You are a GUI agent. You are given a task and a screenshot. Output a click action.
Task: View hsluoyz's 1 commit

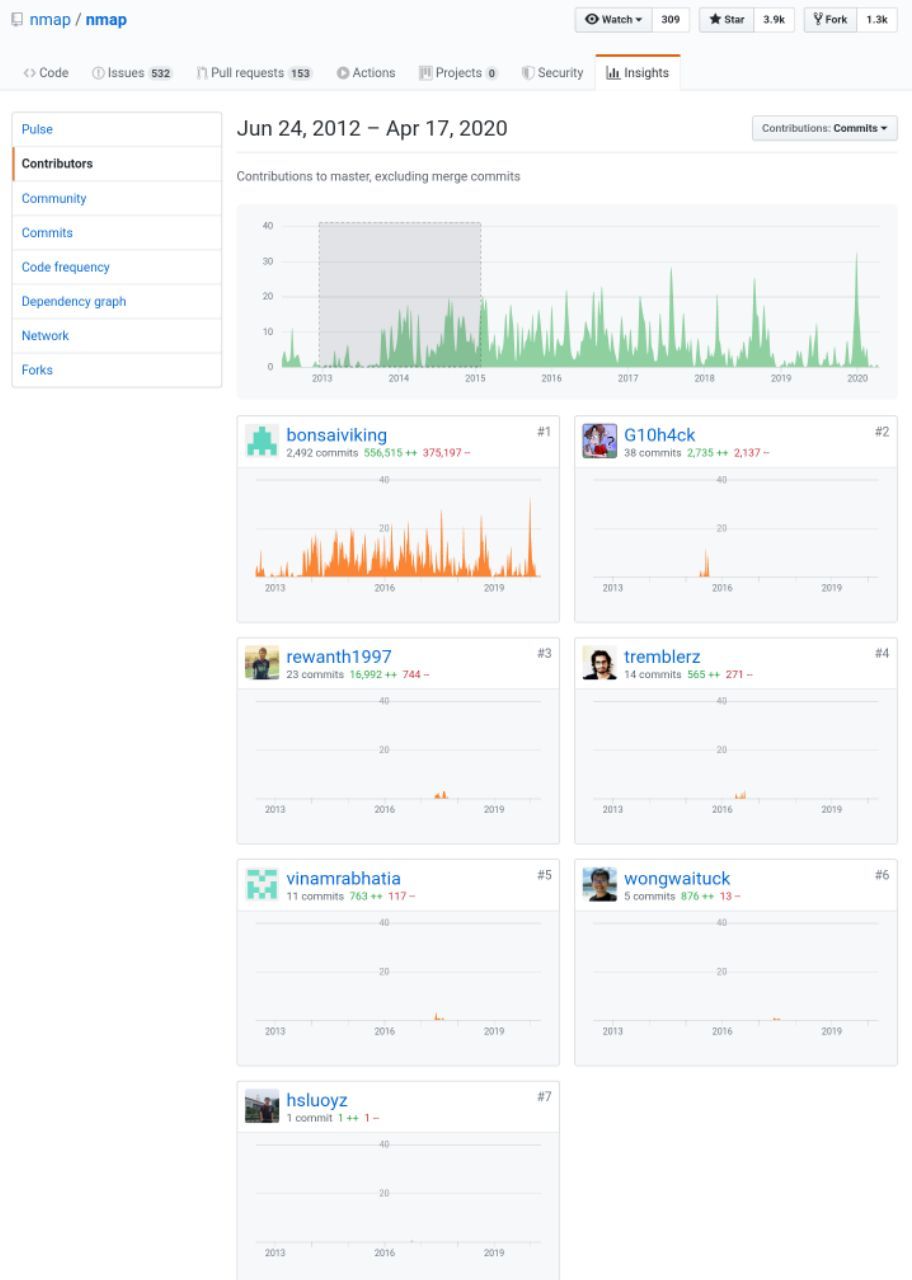pos(309,1118)
